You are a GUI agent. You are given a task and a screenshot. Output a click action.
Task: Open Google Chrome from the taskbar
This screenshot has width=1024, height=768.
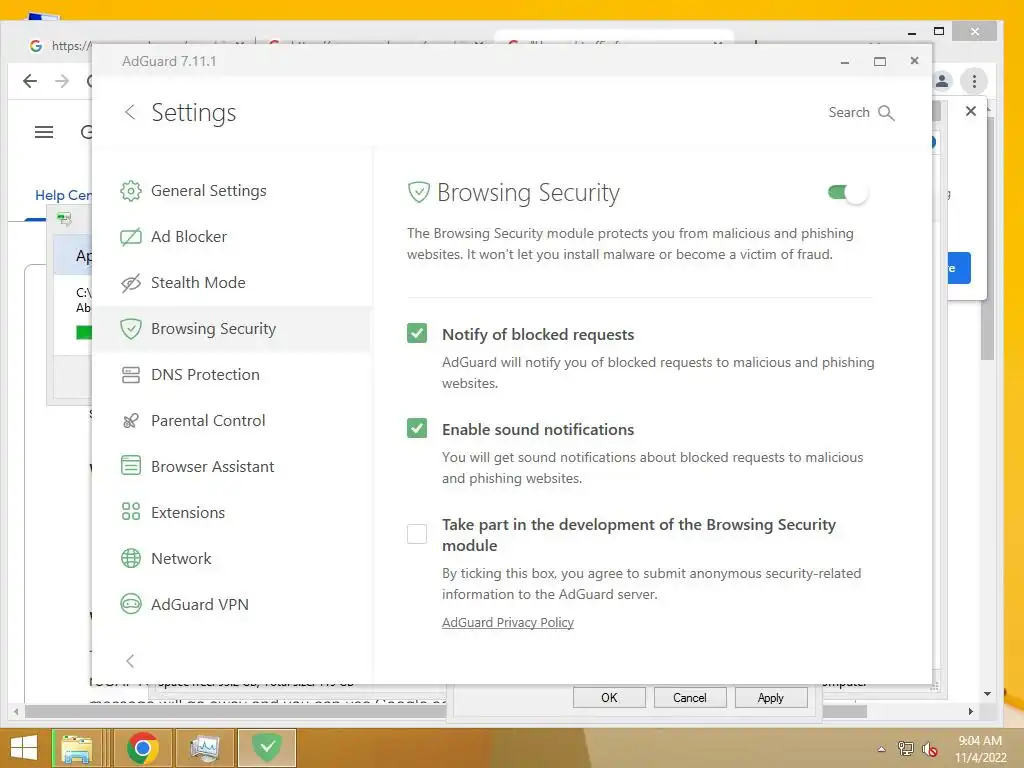coord(142,748)
